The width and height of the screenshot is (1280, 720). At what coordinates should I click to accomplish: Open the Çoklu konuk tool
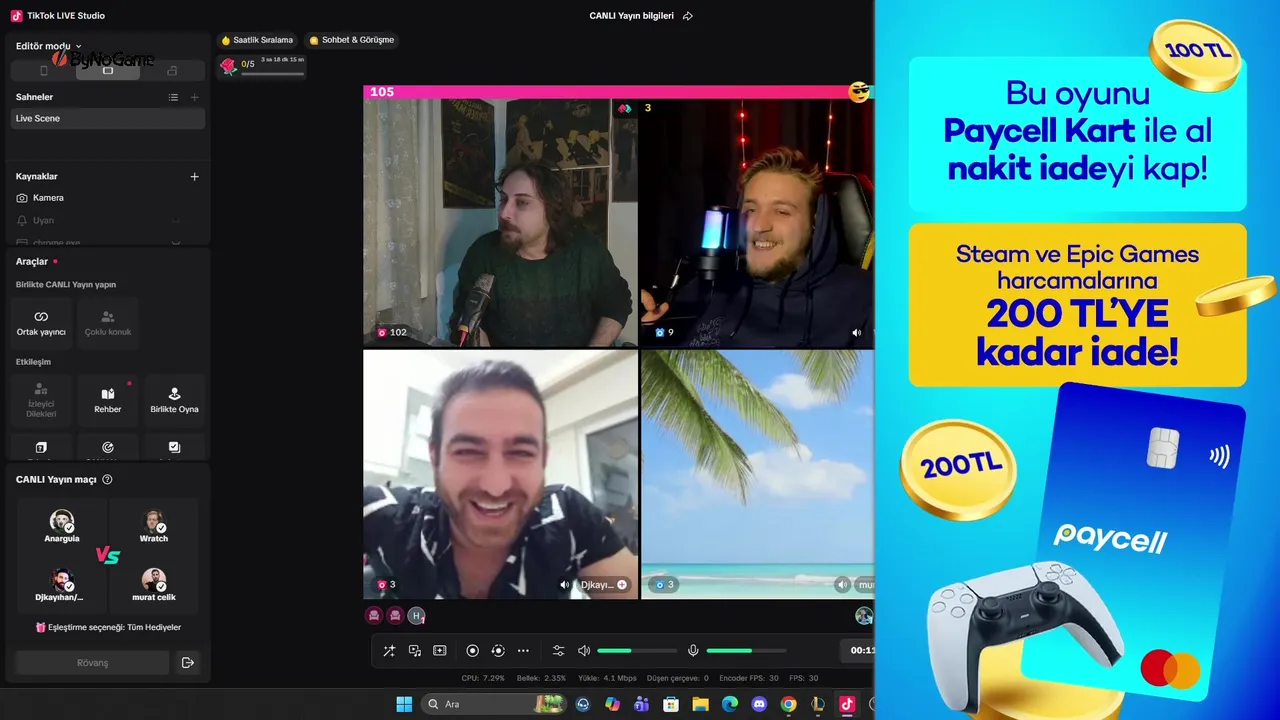click(108, 322)
